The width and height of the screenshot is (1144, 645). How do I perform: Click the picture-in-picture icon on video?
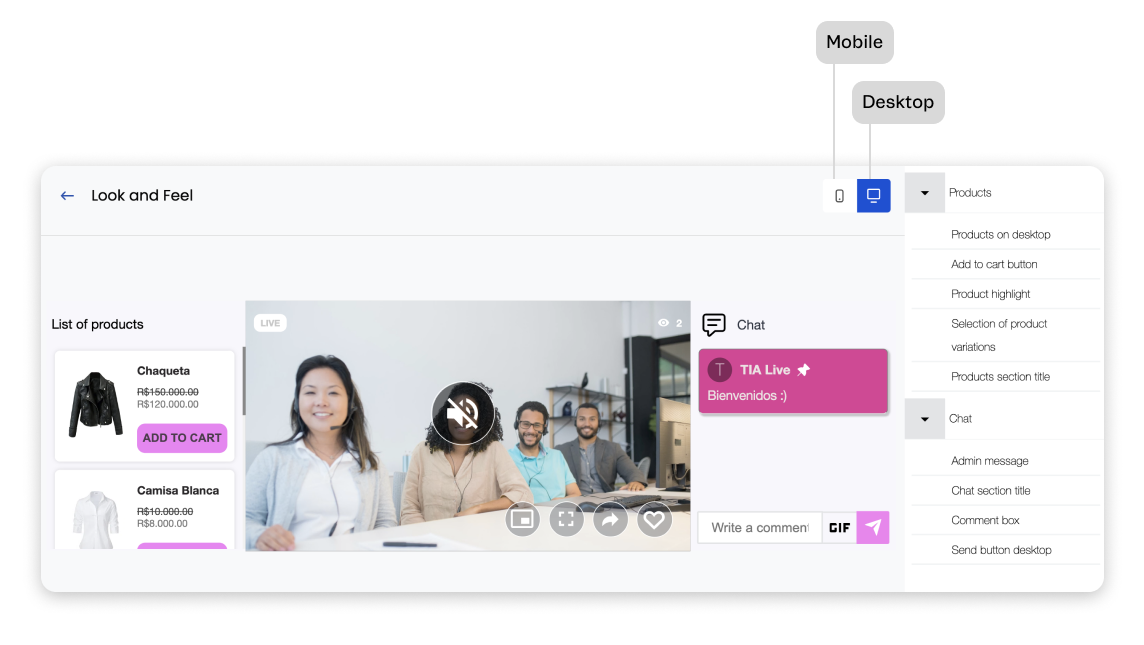tap(521, 519)
